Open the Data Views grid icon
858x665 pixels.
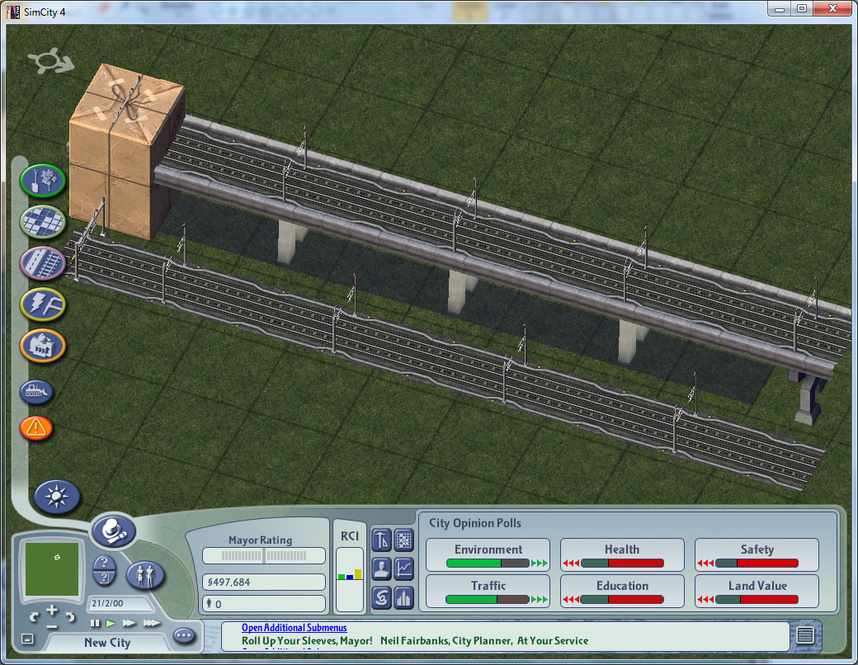(x=404, y=540)
